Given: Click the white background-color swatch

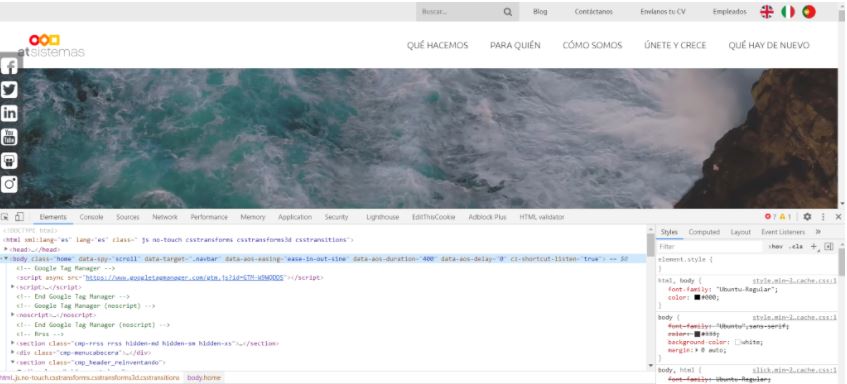Looking at the screenshot, I should pyautogui.click(x=738, y=342).
